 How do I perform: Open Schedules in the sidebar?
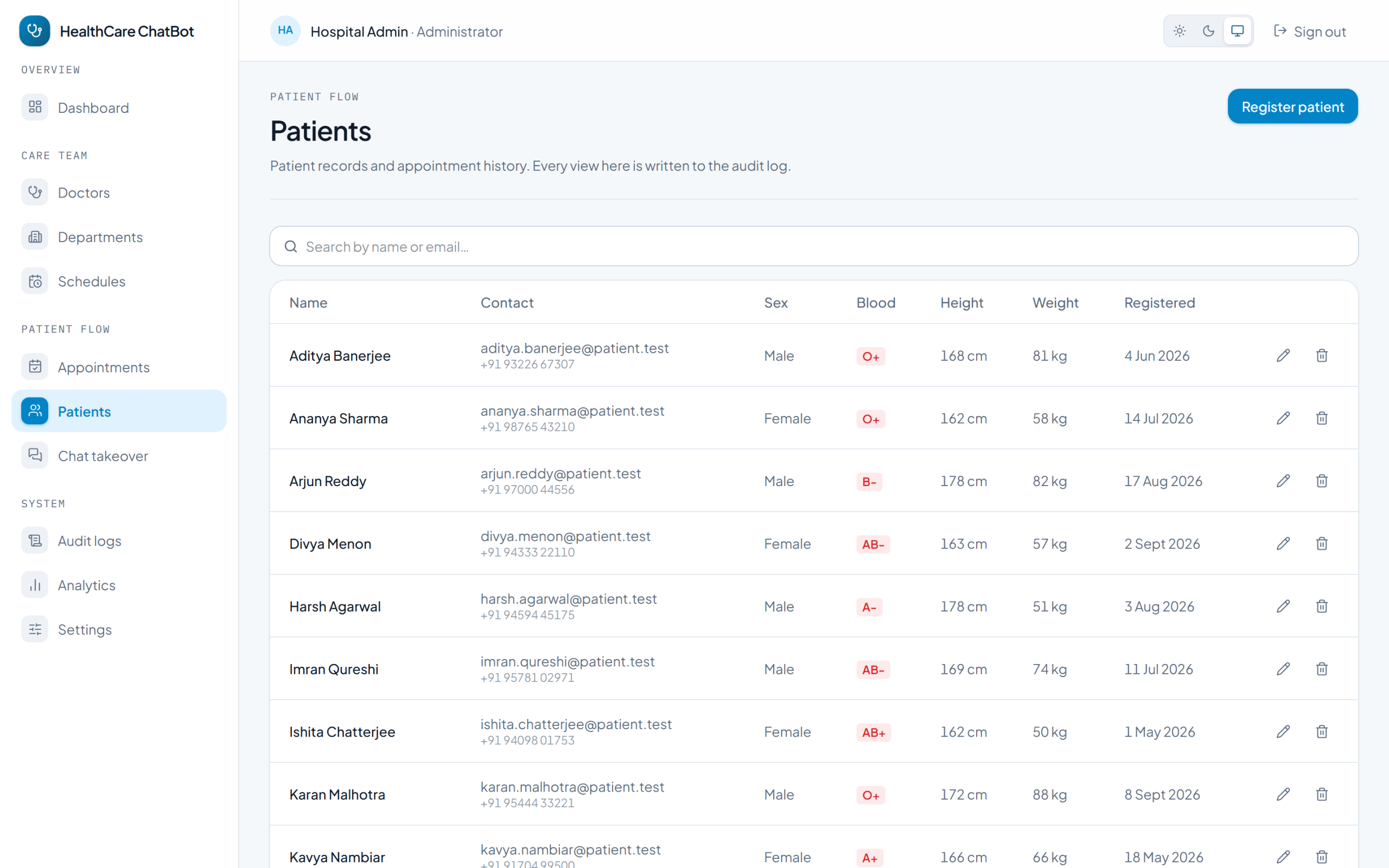pos(119,282)
